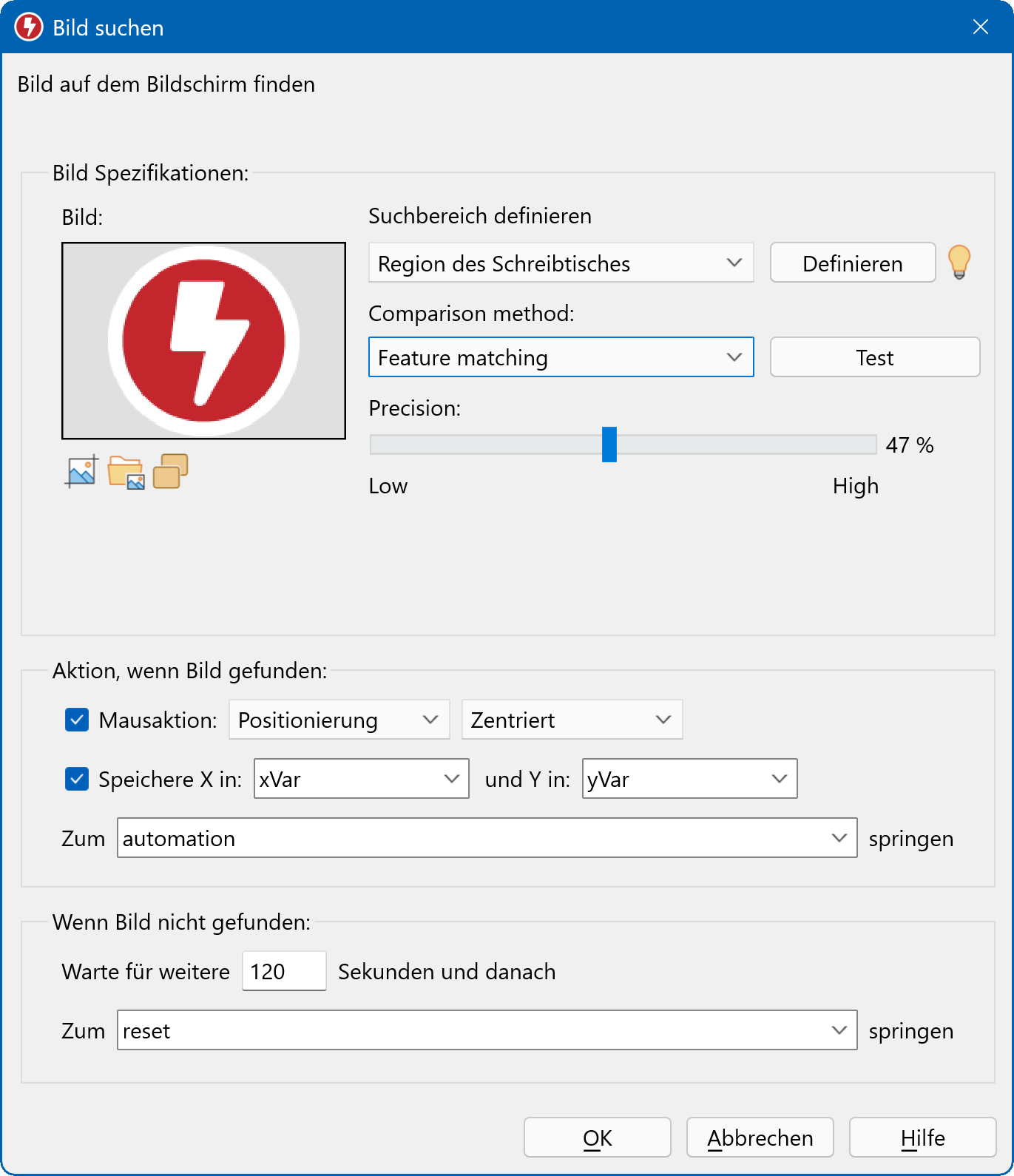Open the Positionierung mouse action dropdown

339,720
